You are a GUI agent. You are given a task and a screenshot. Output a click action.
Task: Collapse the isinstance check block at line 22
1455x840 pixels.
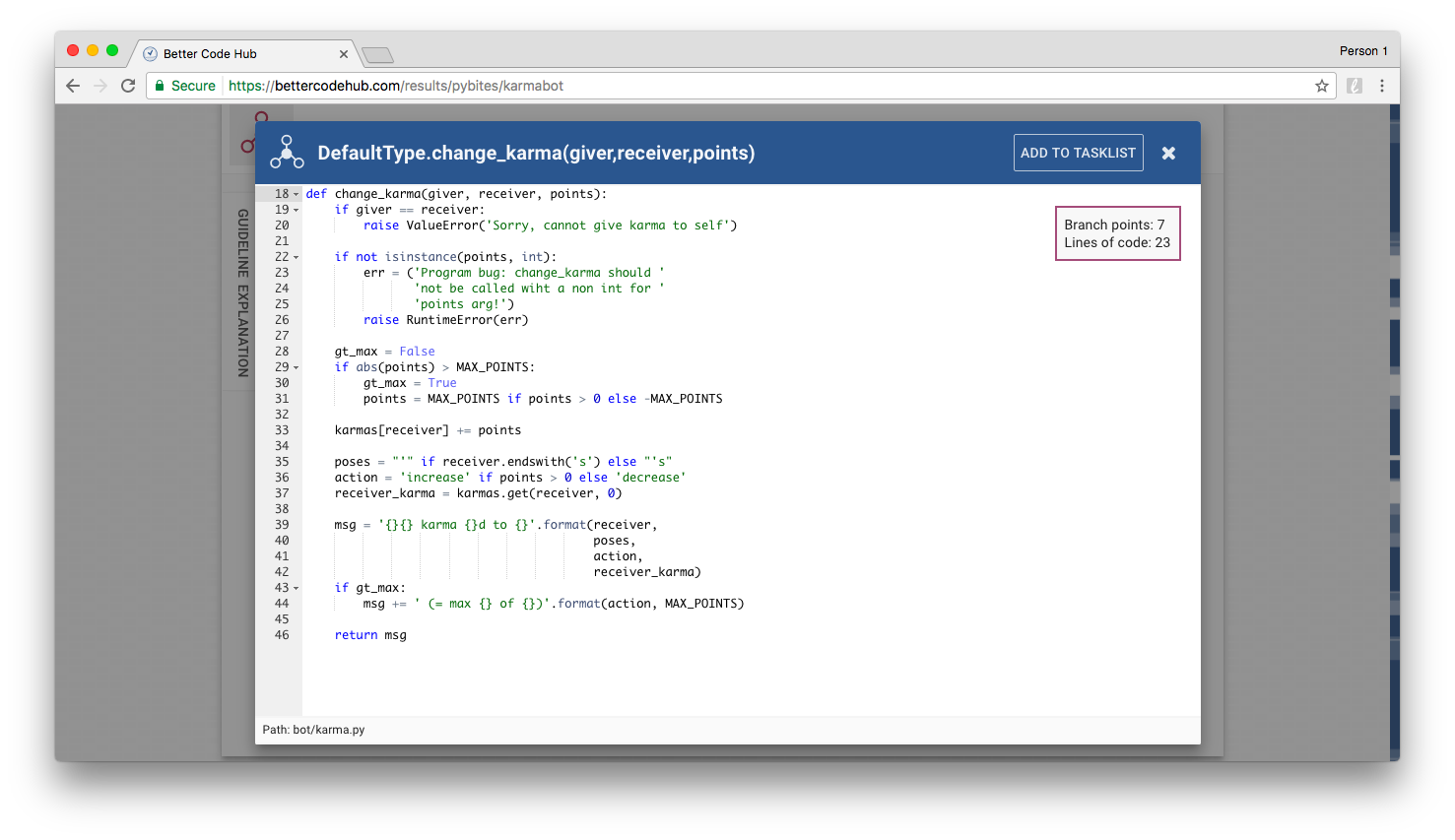295,257
